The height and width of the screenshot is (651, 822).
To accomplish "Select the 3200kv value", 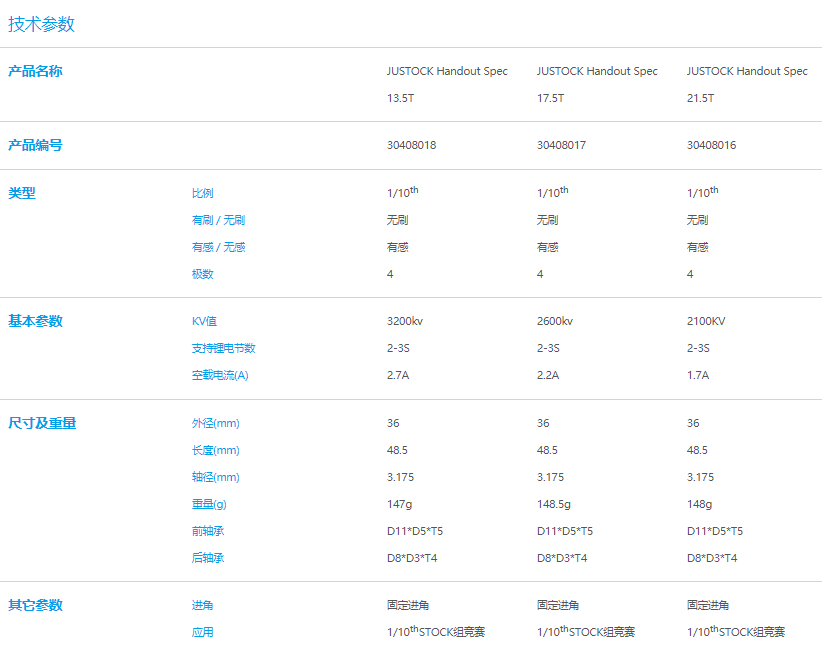I will click(405, 321).
